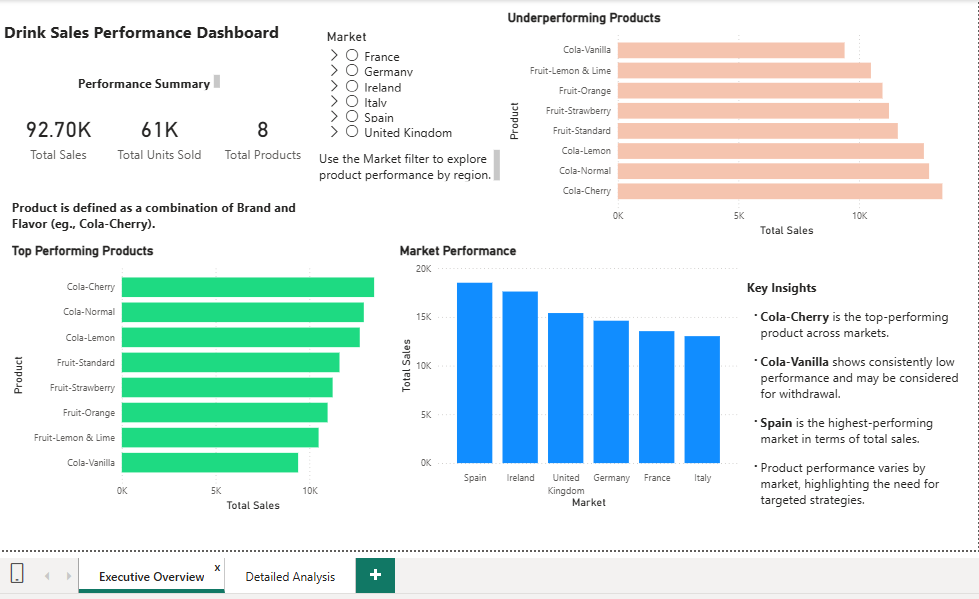
Task: Close the Executive Overview page via its x
Action: point(217,566)
